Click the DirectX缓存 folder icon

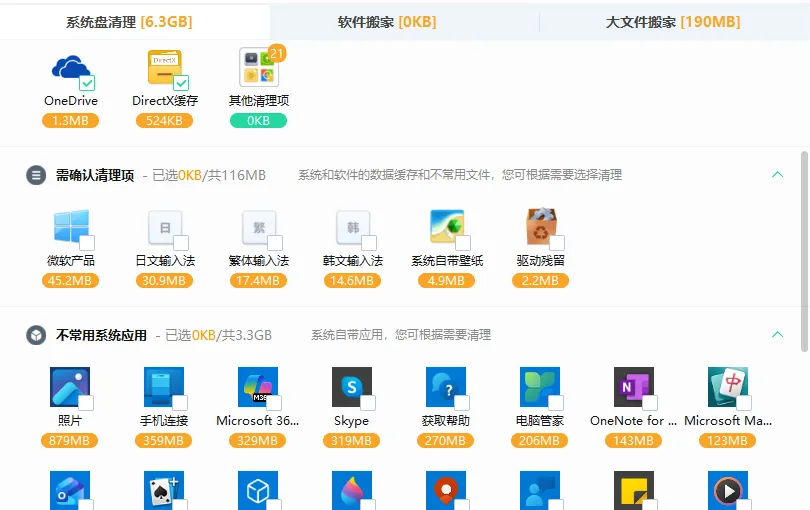(x=165, y=67)
